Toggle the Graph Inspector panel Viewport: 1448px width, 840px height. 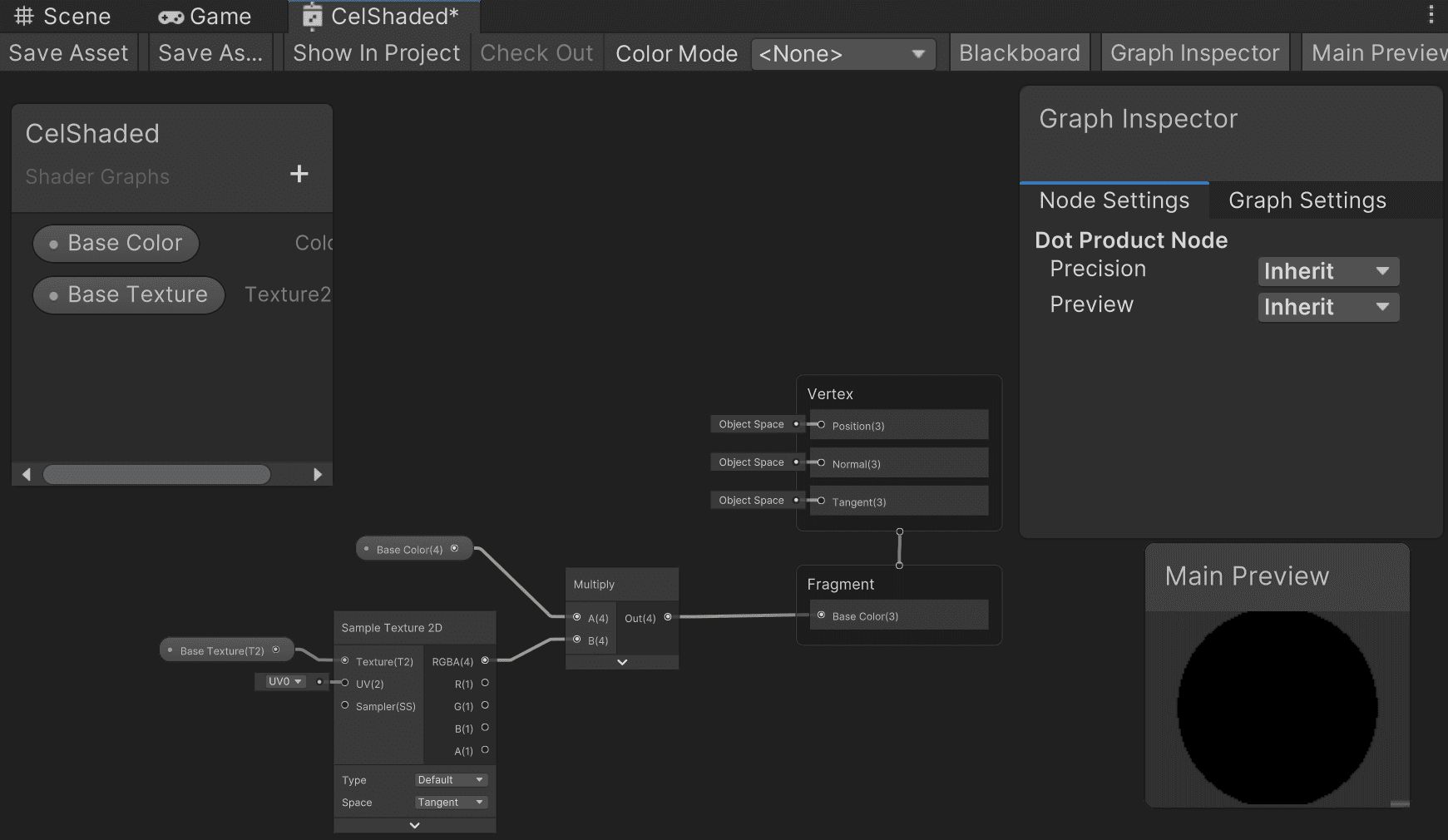click(1194, 52)
